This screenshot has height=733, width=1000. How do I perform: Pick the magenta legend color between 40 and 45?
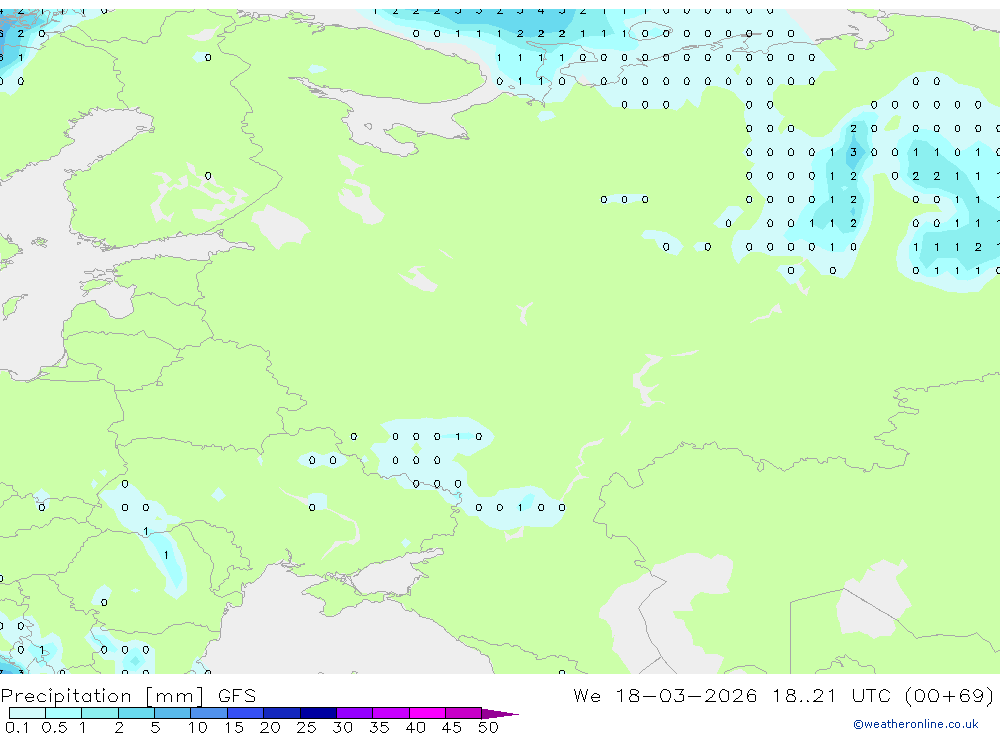point(427,713)
